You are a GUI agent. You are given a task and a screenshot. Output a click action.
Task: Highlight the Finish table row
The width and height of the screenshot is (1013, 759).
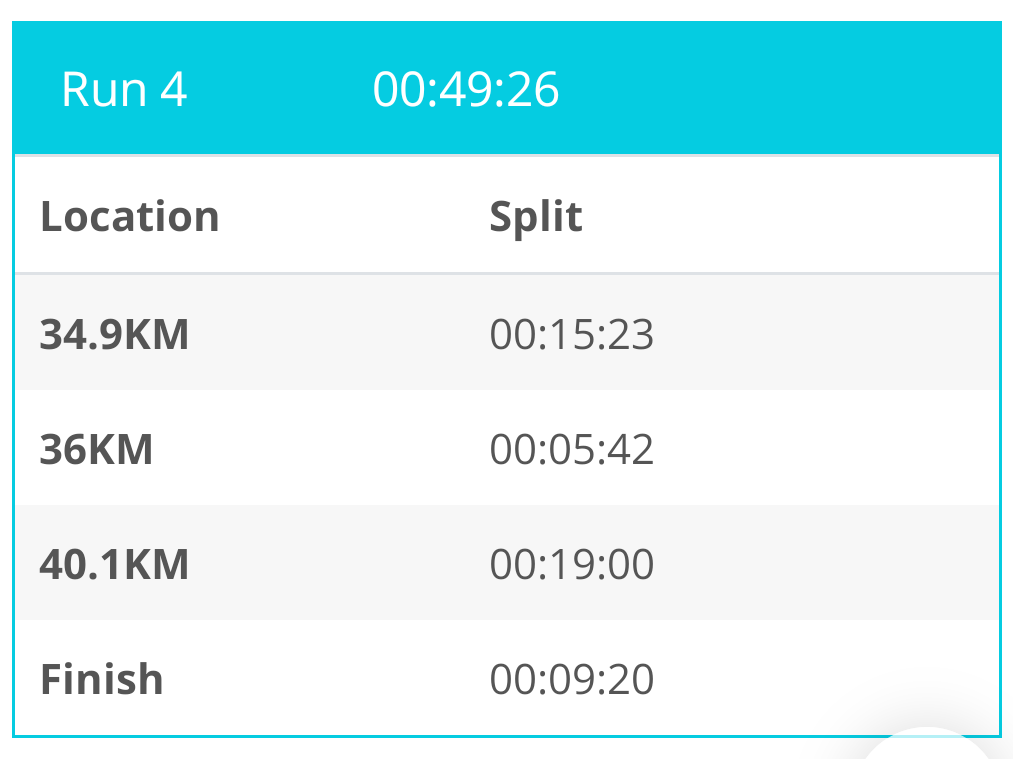(507, 678)
